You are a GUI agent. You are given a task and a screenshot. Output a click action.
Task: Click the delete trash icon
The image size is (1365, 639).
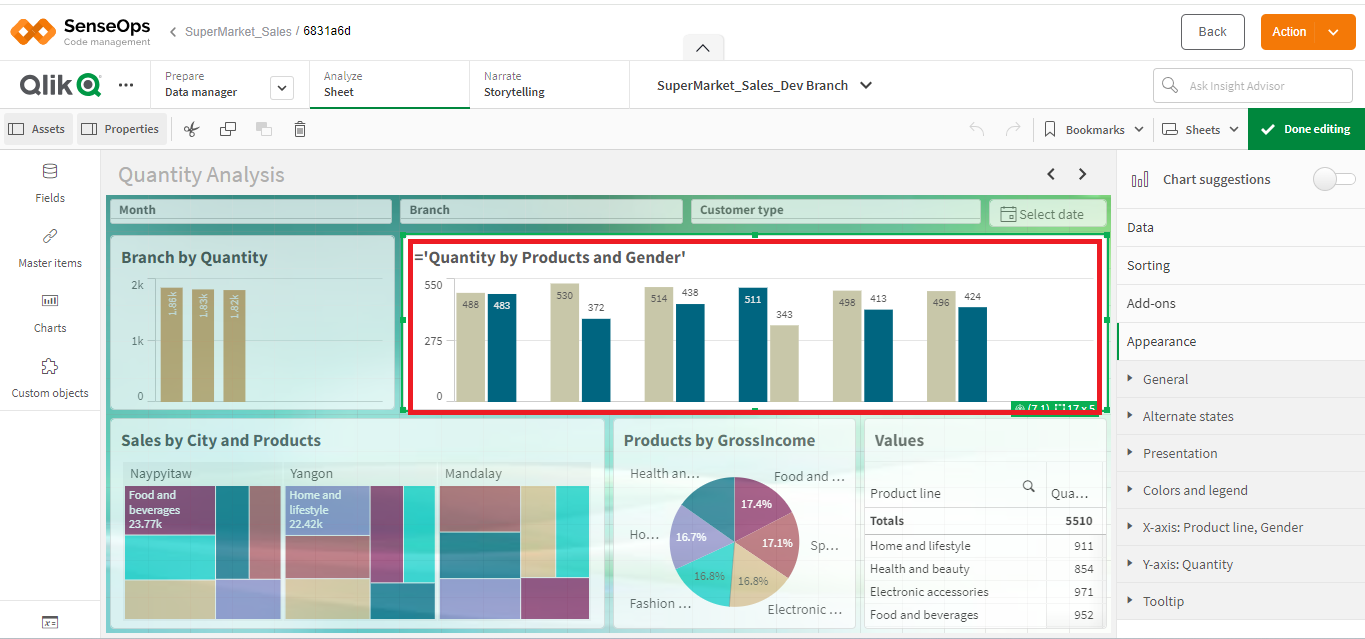300,129
